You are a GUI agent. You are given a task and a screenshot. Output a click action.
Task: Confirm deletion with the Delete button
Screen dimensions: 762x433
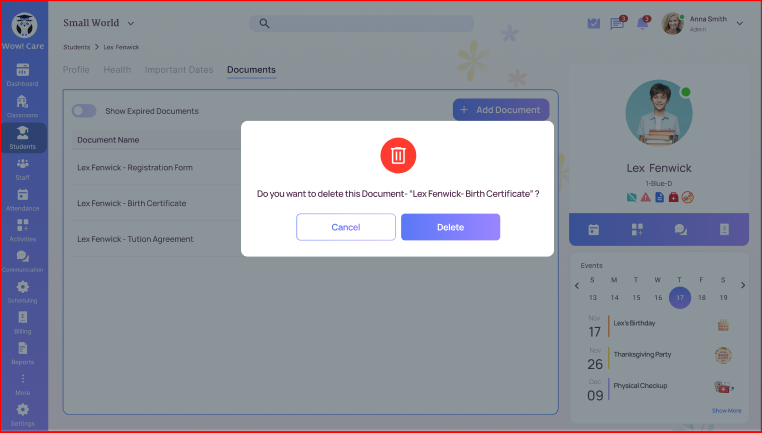[450, 227]
